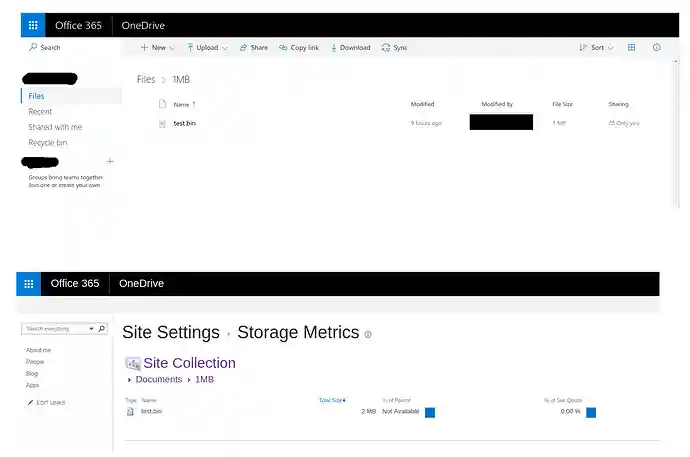Open test.bin in Storage Metrics
Image resolution: width=690 pixels, height=457 pixels.
click(151, 411)
